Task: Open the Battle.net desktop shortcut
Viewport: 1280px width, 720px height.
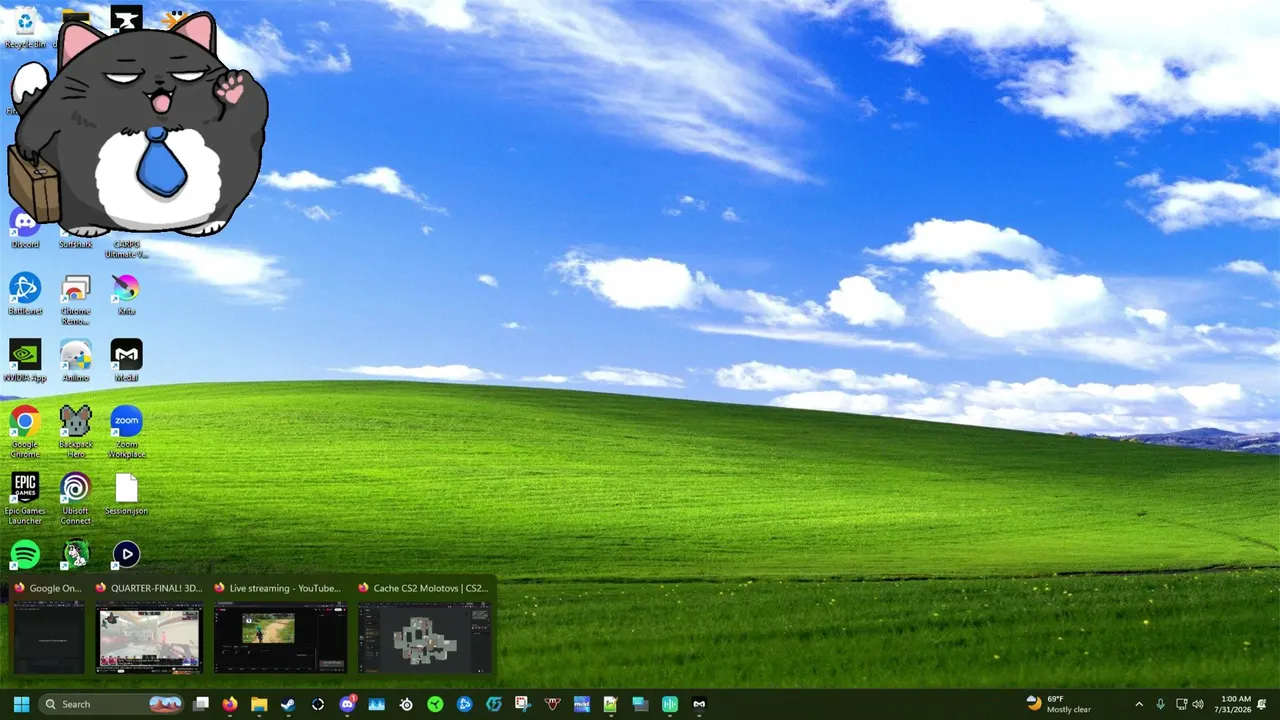Action: 25,294
